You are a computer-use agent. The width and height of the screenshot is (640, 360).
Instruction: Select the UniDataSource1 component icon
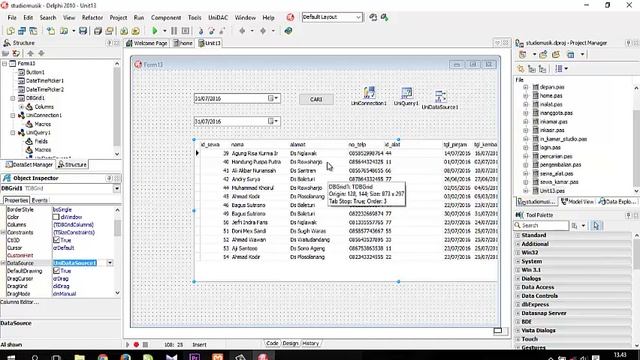440,97
